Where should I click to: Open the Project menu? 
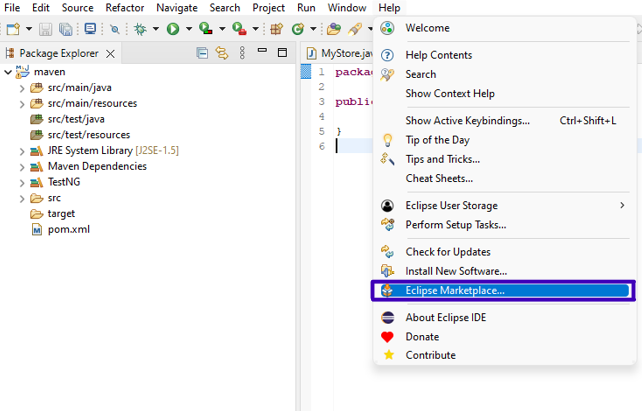[x=268, y=8]
